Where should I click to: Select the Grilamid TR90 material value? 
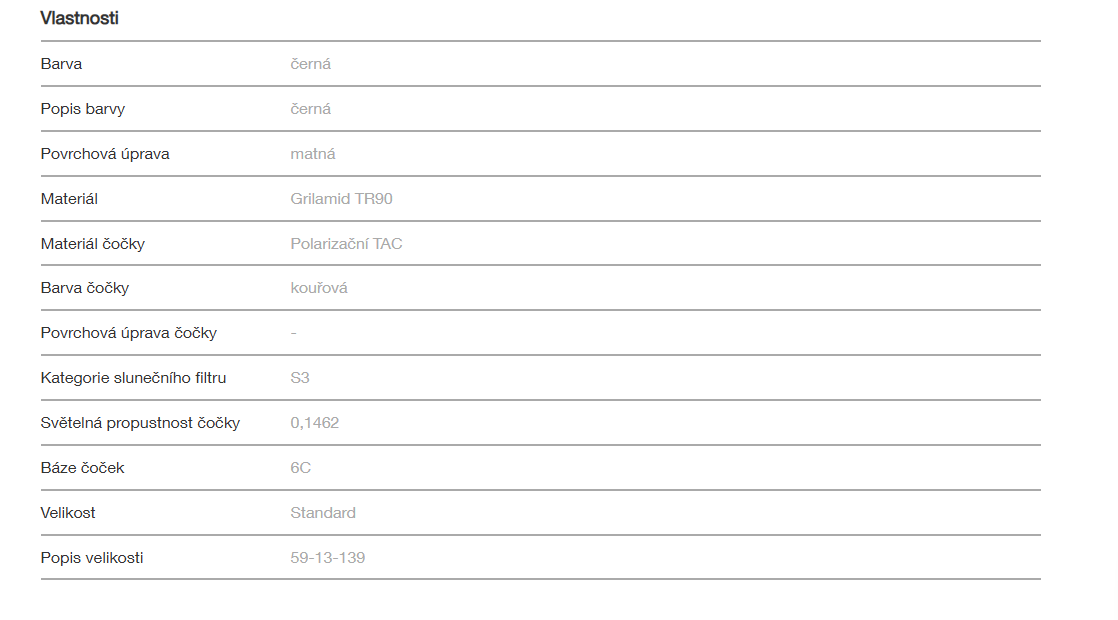341,199
